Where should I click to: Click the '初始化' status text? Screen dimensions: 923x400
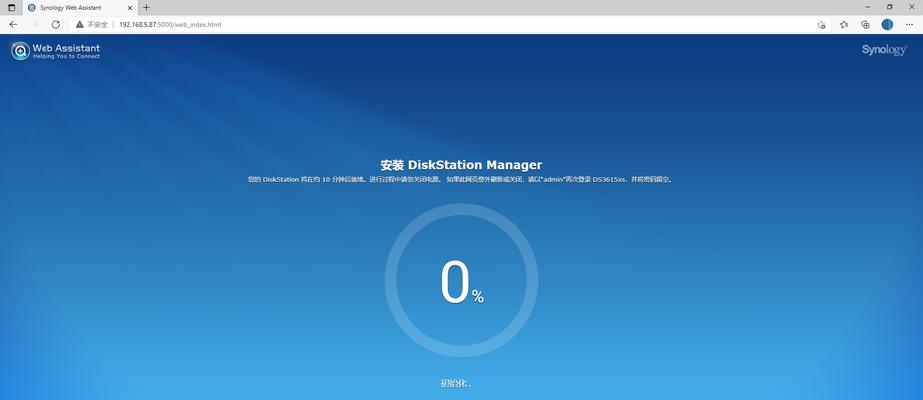(x=456, y=384)
